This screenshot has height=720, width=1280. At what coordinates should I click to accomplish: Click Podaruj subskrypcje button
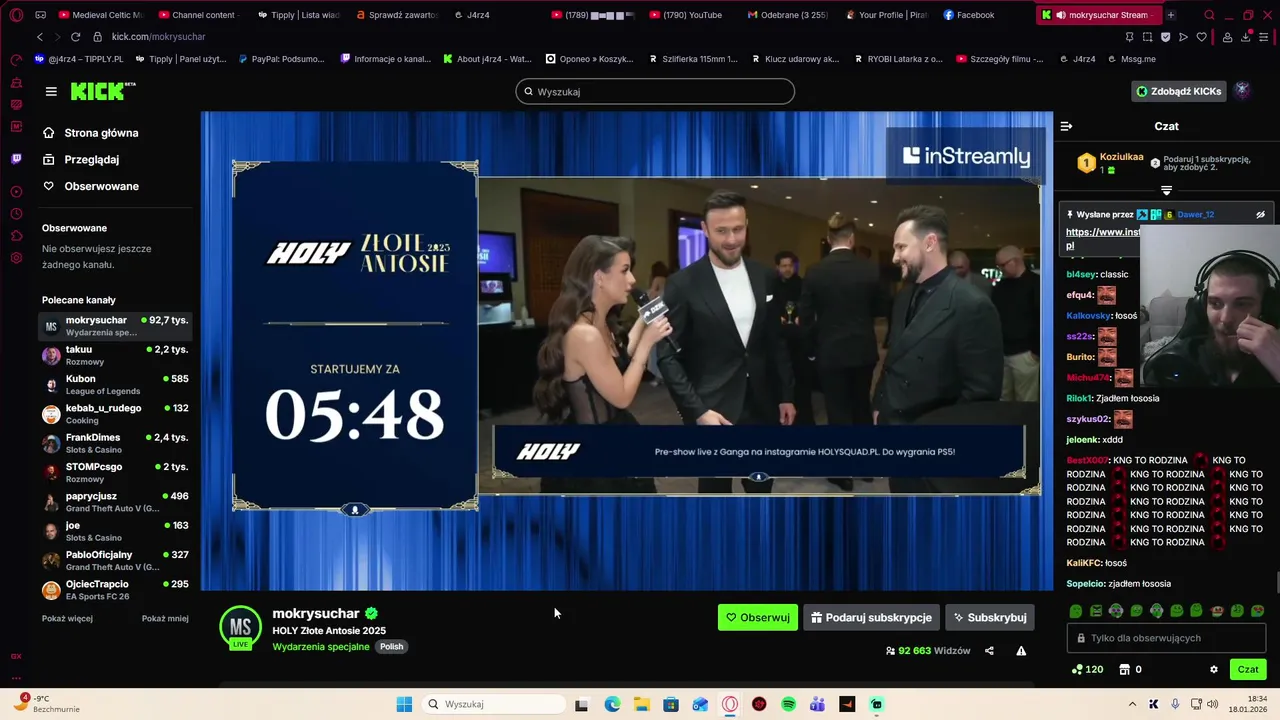click(x=871, y=617)
